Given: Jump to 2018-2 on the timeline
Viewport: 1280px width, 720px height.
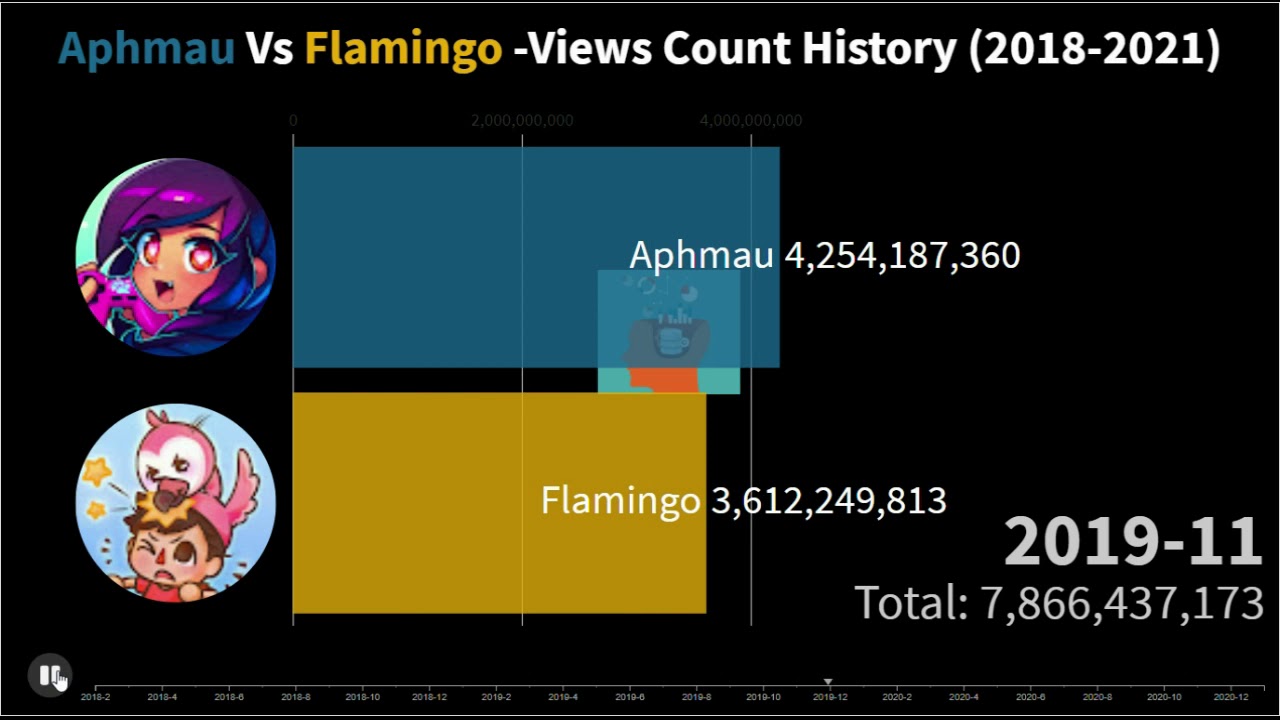Looking at the screenshot, I should [96, 697].
